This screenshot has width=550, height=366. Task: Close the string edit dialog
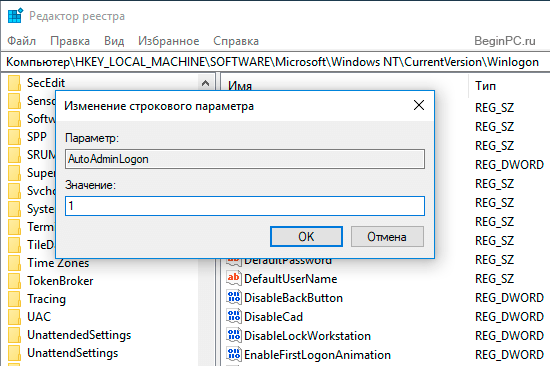tap(419, 105)
